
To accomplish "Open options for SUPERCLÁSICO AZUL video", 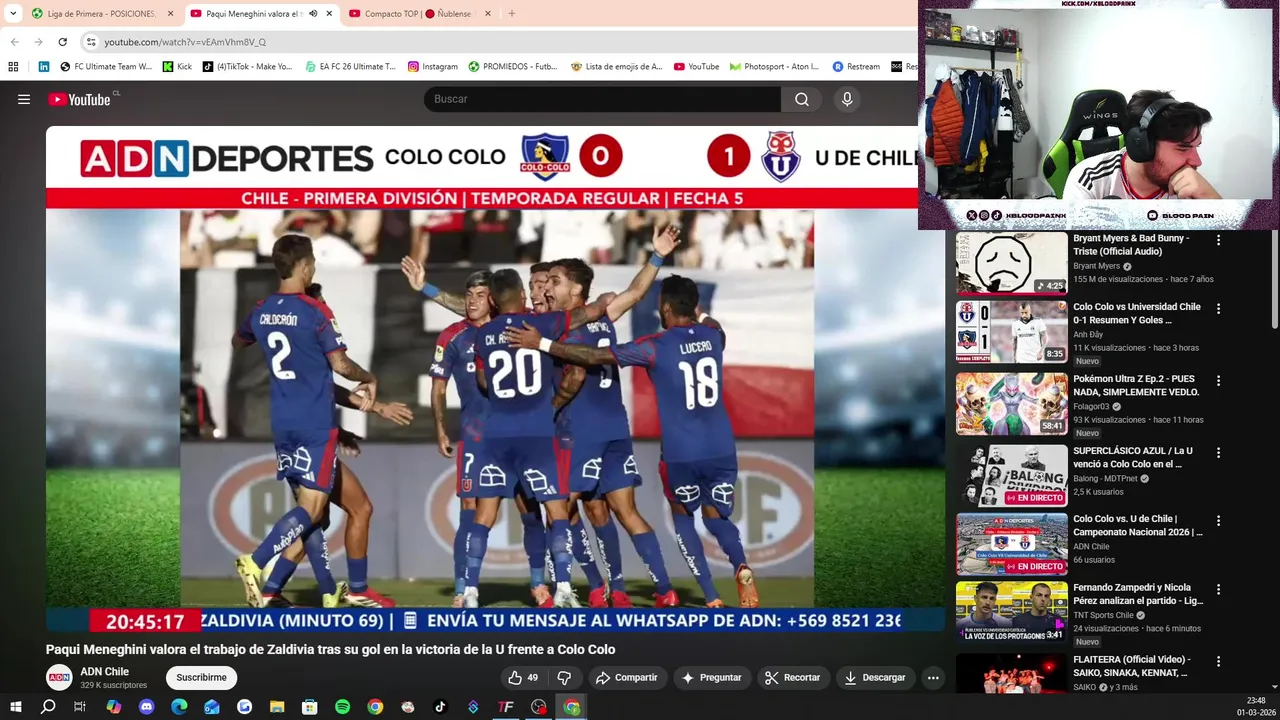I will click(x=1218, y=453).
